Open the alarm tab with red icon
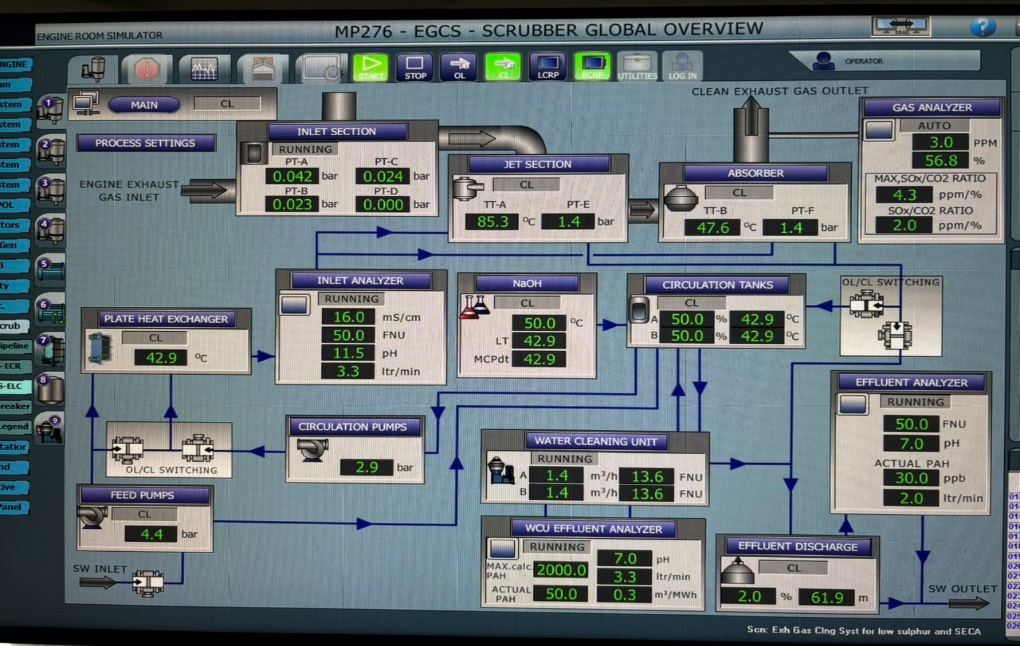The height and width of the screenshot is (646, 1020). (147, 69)
